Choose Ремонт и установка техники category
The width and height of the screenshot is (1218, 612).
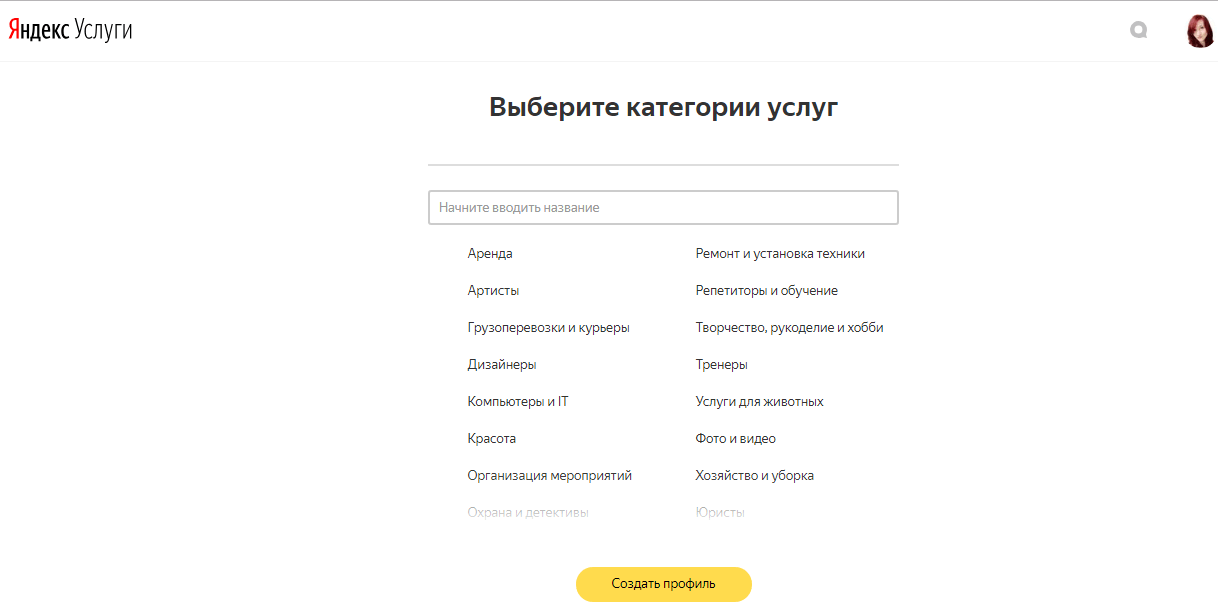(x=780, y=253)
